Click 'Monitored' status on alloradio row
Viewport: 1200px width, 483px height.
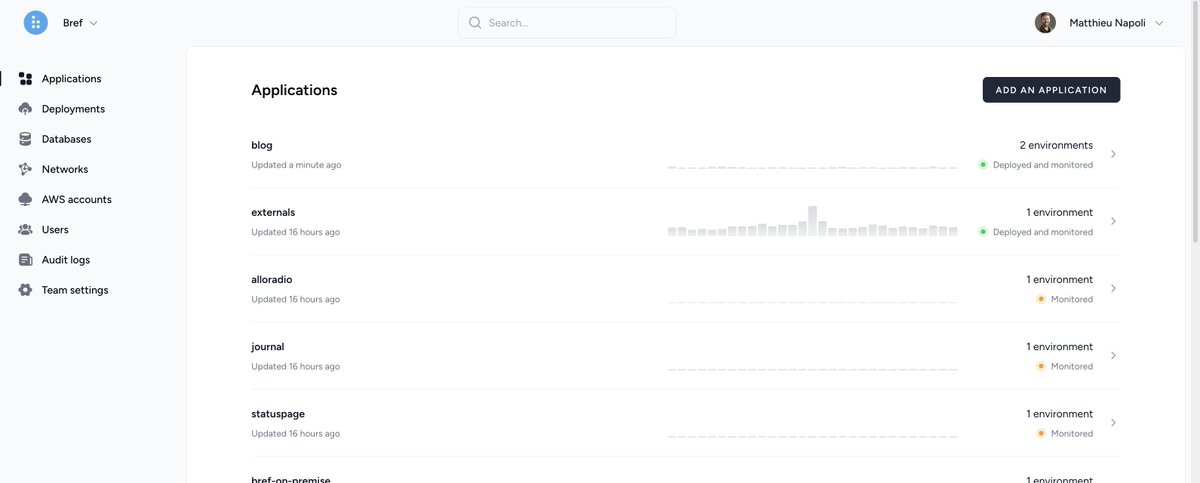click(1072, 299)
